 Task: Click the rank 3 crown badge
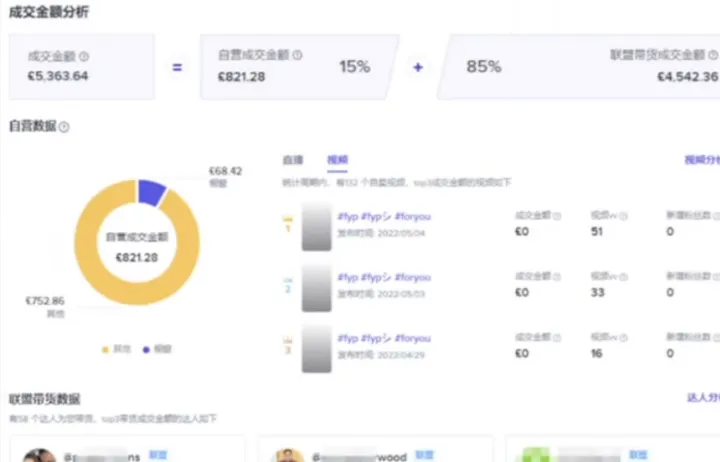tap(288, 345)
